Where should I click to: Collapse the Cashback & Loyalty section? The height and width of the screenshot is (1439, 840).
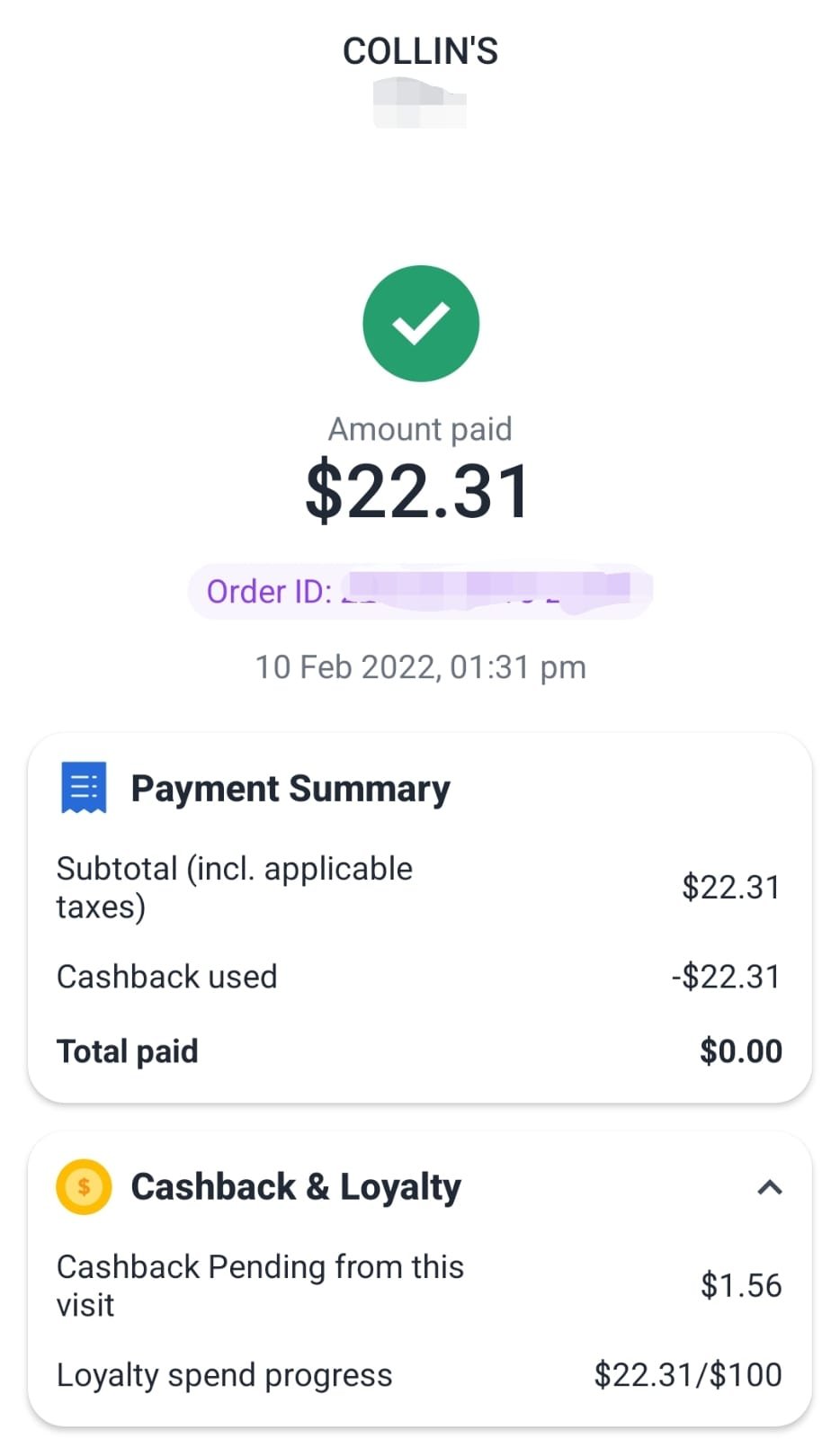point(770,1187)
